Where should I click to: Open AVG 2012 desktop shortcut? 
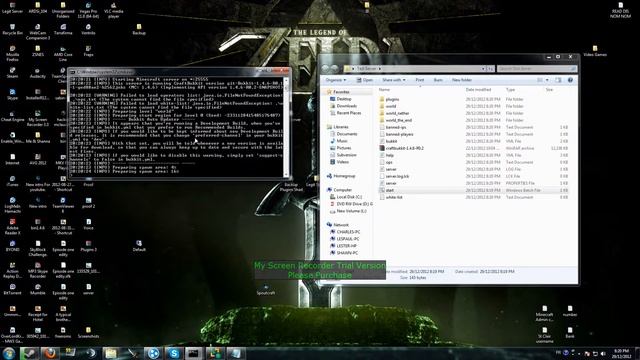coord(38,159)
